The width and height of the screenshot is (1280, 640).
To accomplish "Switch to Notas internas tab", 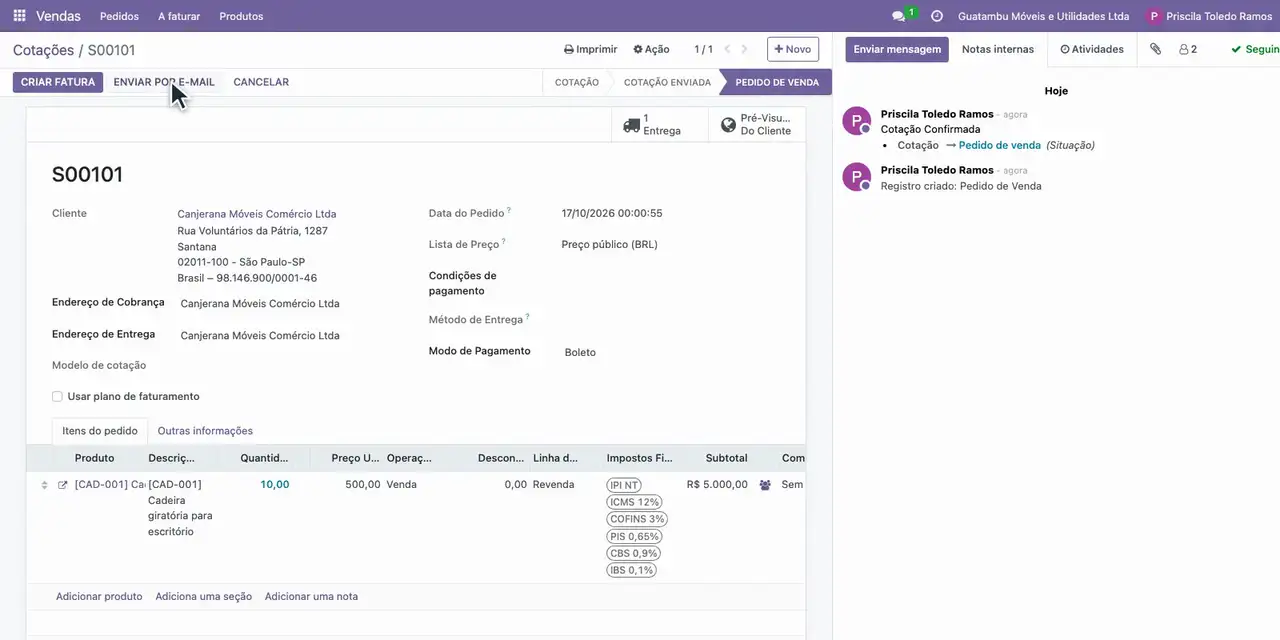I will [x=998, y=49].
